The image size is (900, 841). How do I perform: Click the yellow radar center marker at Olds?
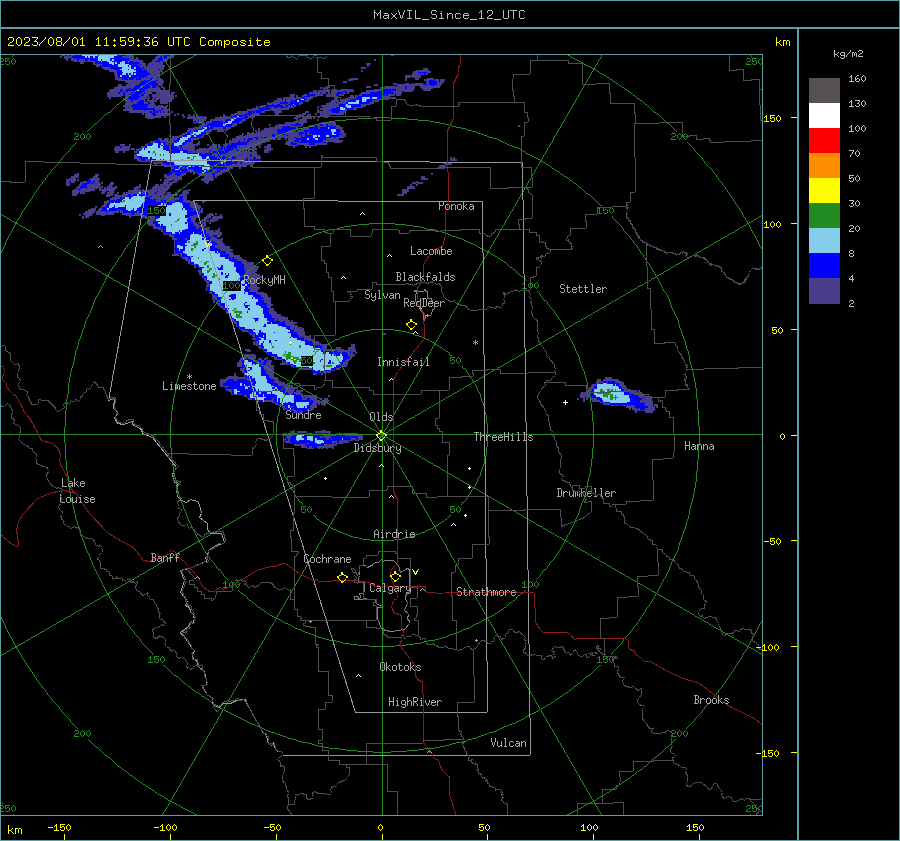(381, 436)
